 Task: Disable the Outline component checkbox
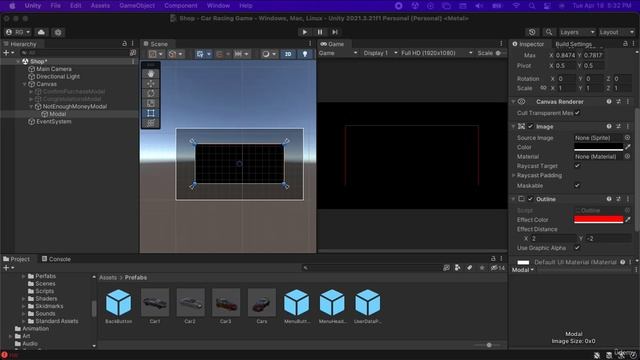coord(530,199)
